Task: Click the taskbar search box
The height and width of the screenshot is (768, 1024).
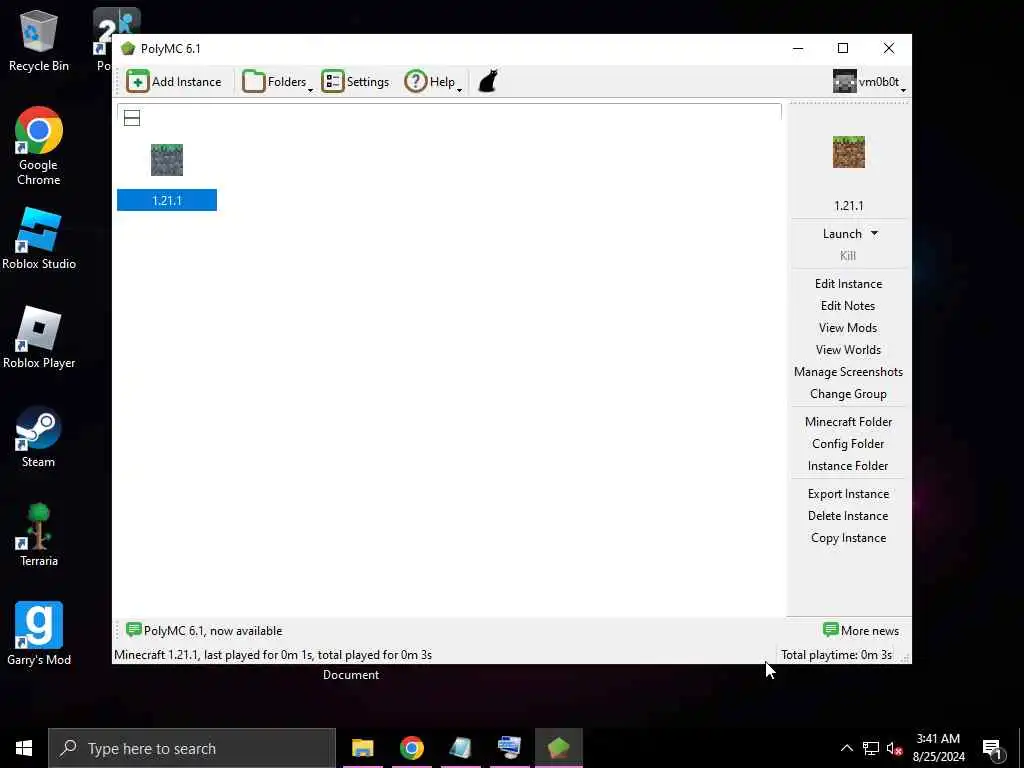Action: pos(192,748)
